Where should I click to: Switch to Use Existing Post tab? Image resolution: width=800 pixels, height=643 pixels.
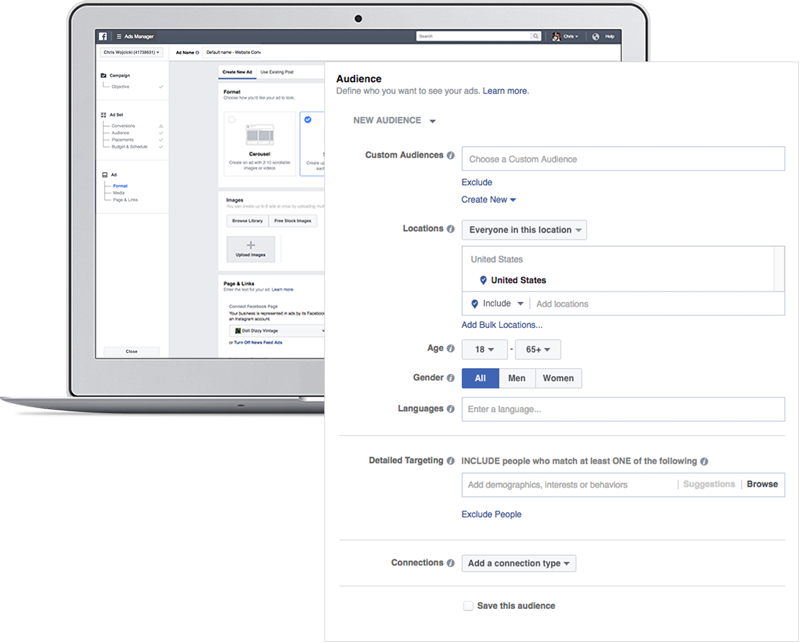[x=277, y=72]
